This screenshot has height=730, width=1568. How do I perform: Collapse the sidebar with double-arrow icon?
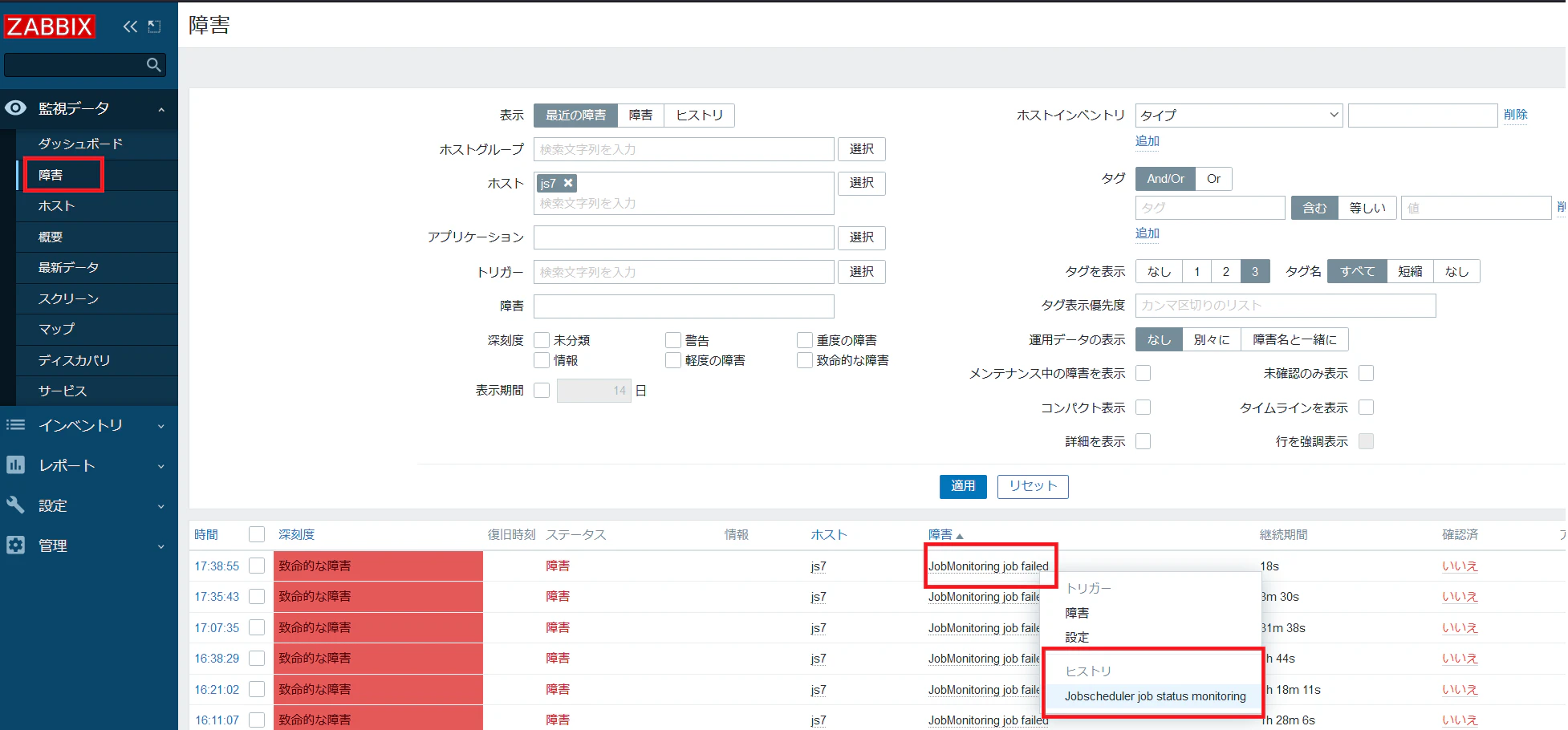[x=130, y=26]
